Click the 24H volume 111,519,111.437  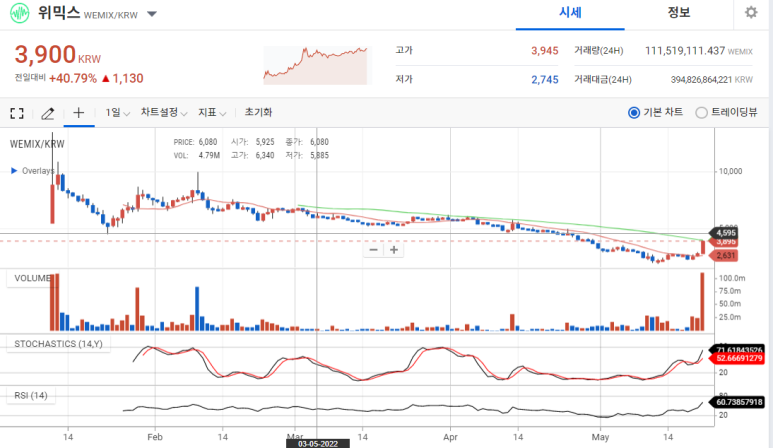click(x=685, y=51)
